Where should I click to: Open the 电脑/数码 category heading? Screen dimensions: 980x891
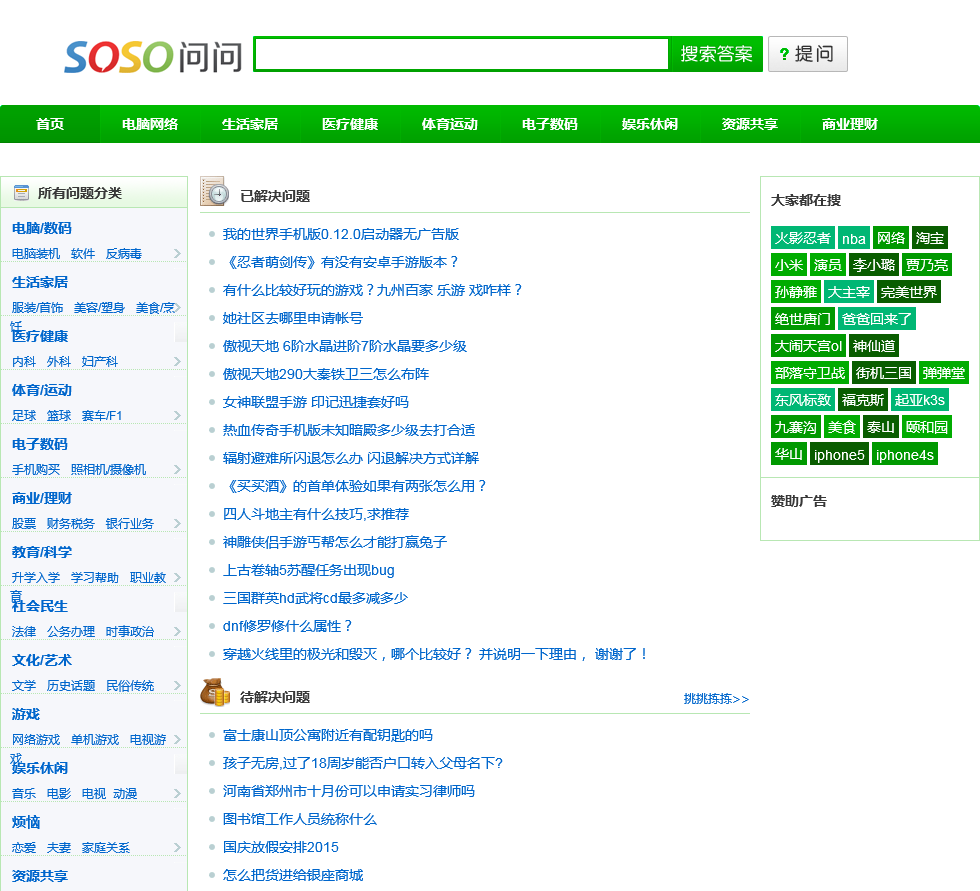(42, 228)
